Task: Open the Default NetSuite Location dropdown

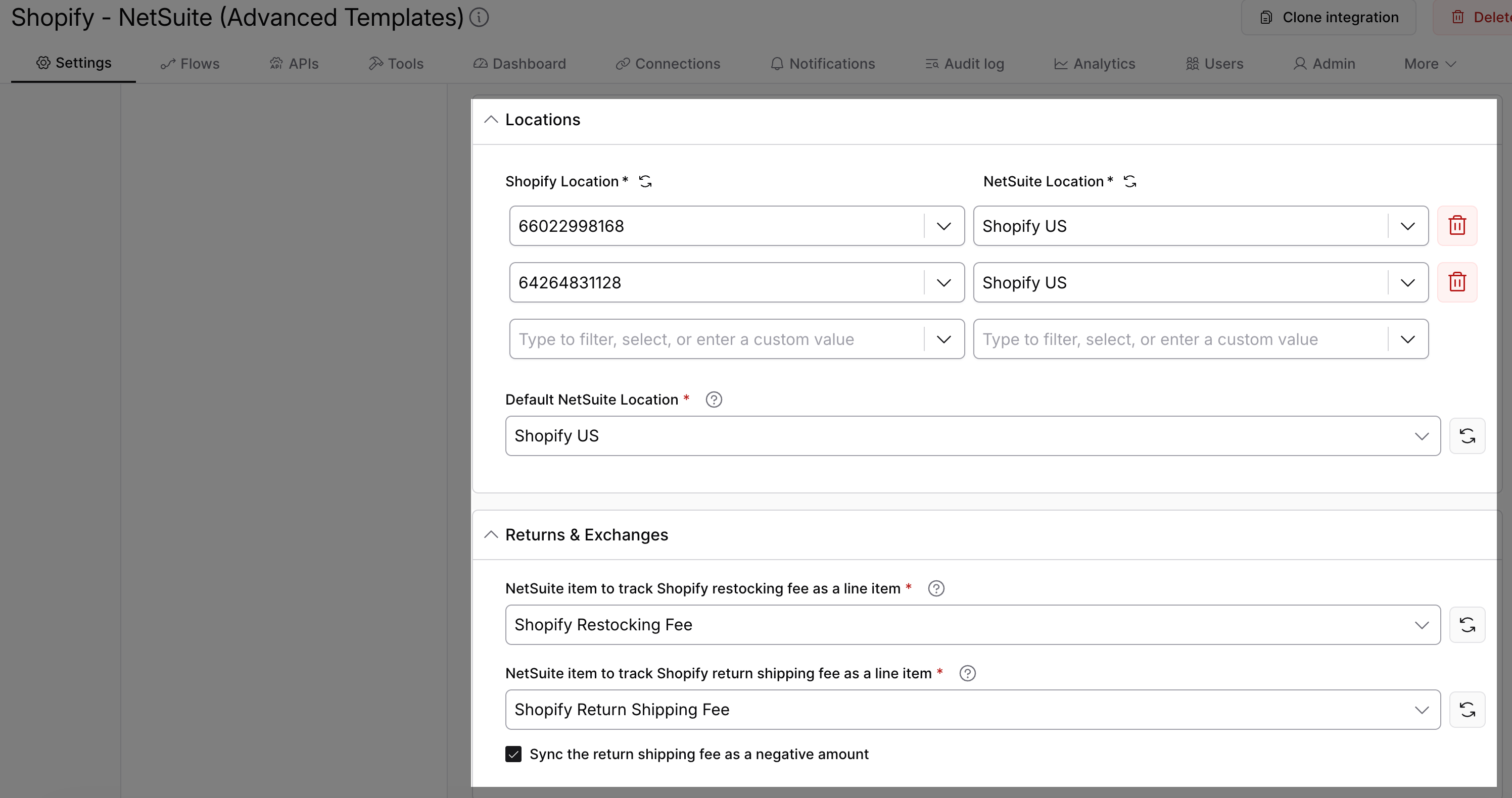Action: tap(973, 436)
